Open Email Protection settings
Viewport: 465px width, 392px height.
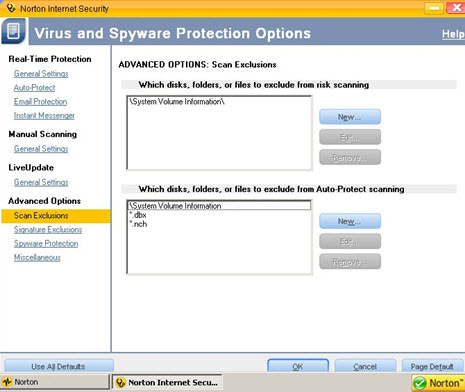[x=40, y=102]
